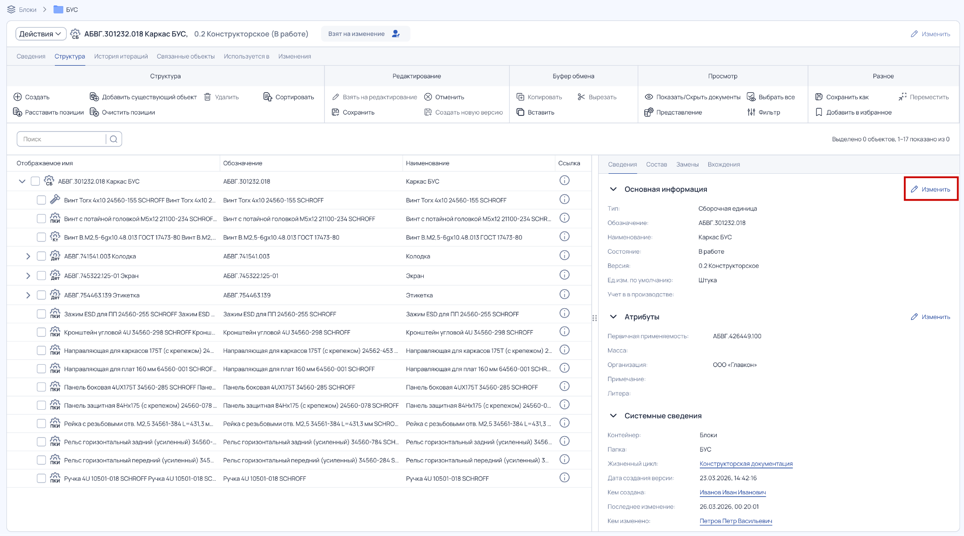Open Иванов Иван Иванович user link
964x536 pixels.
click(x=732, y=492)
